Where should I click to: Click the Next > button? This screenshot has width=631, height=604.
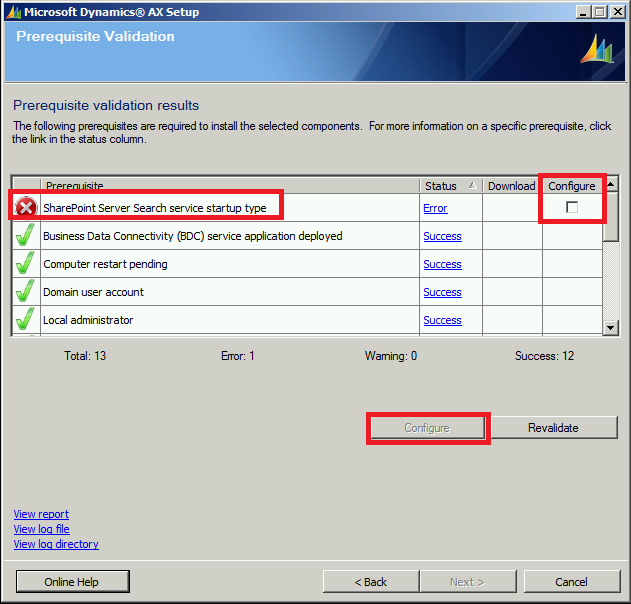click(468, 581)
